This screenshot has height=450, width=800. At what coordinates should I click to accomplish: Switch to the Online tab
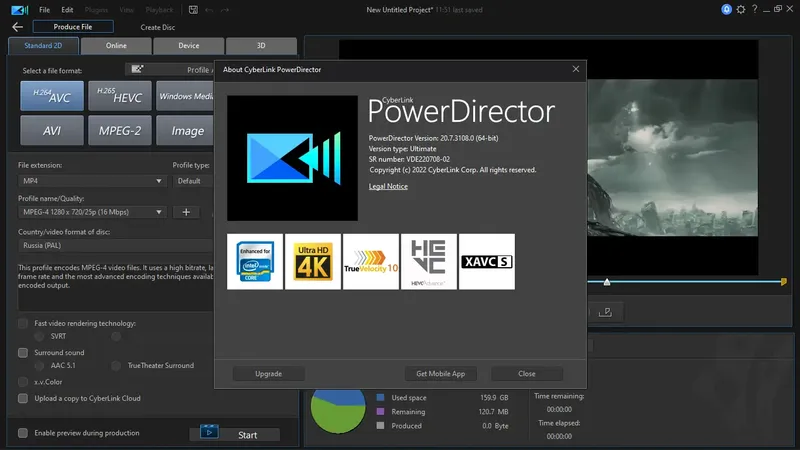[x=116, y=45]
